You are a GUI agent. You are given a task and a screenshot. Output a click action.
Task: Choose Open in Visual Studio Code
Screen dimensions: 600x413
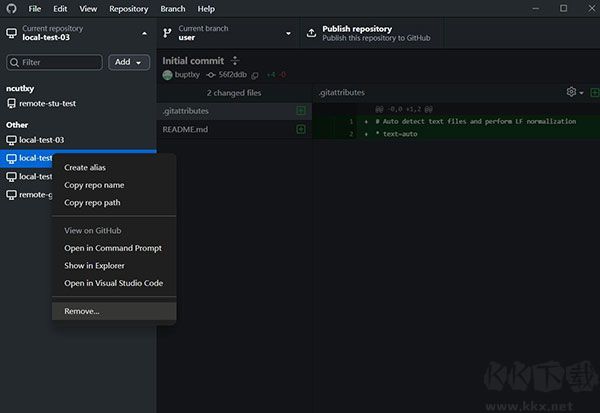[x=114, y=283]
